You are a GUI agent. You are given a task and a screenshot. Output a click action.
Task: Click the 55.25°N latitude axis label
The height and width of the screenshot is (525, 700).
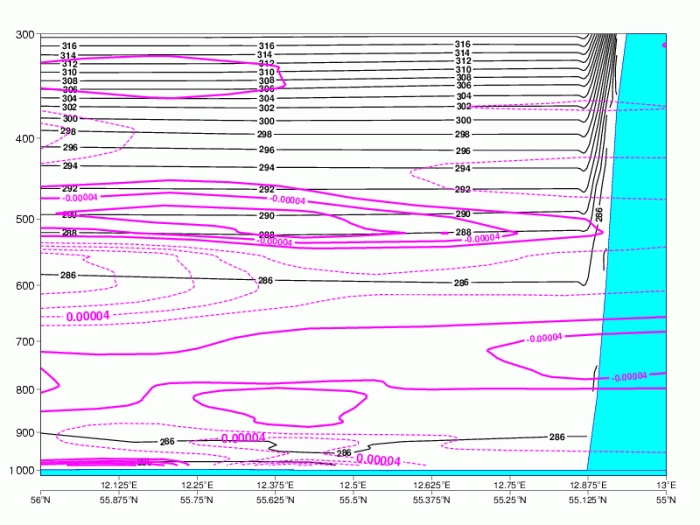point(508,498)
